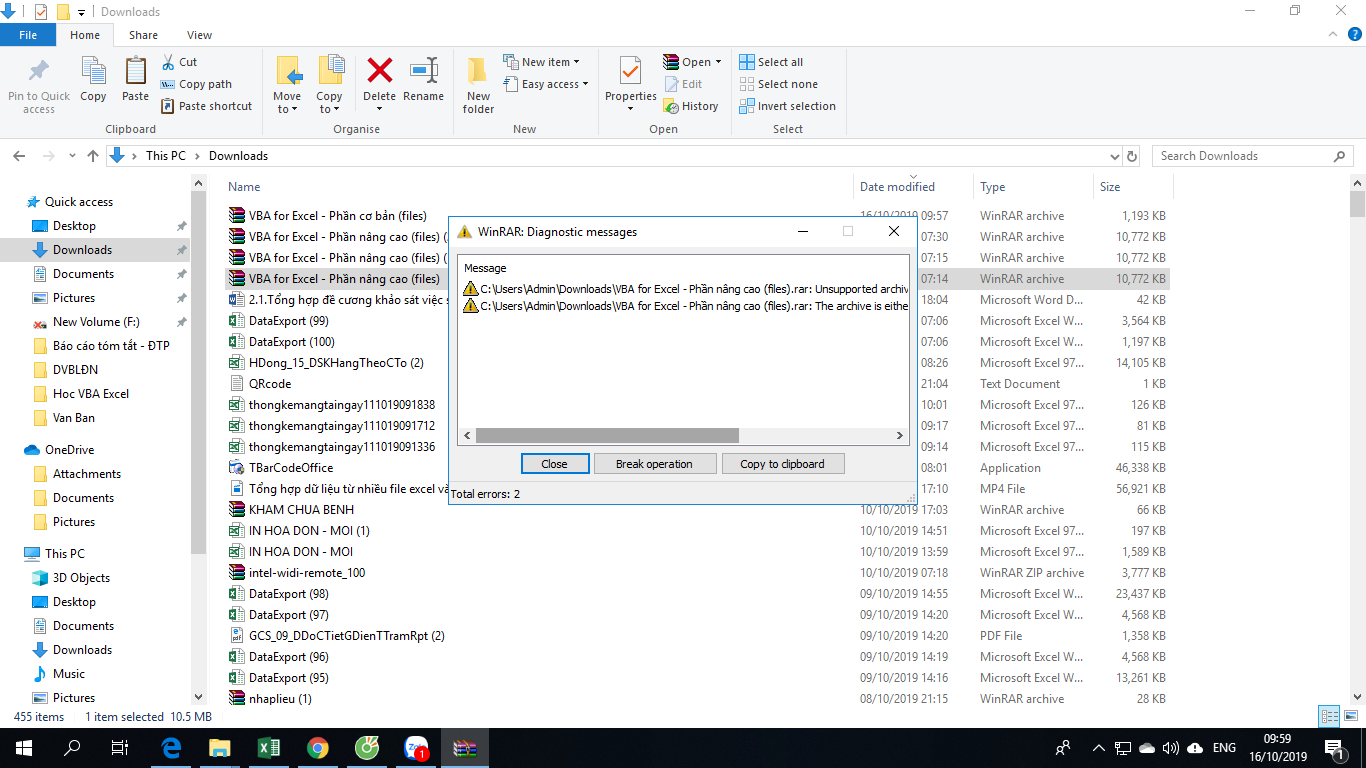Click Copy to clipboard button

[782, 464]
